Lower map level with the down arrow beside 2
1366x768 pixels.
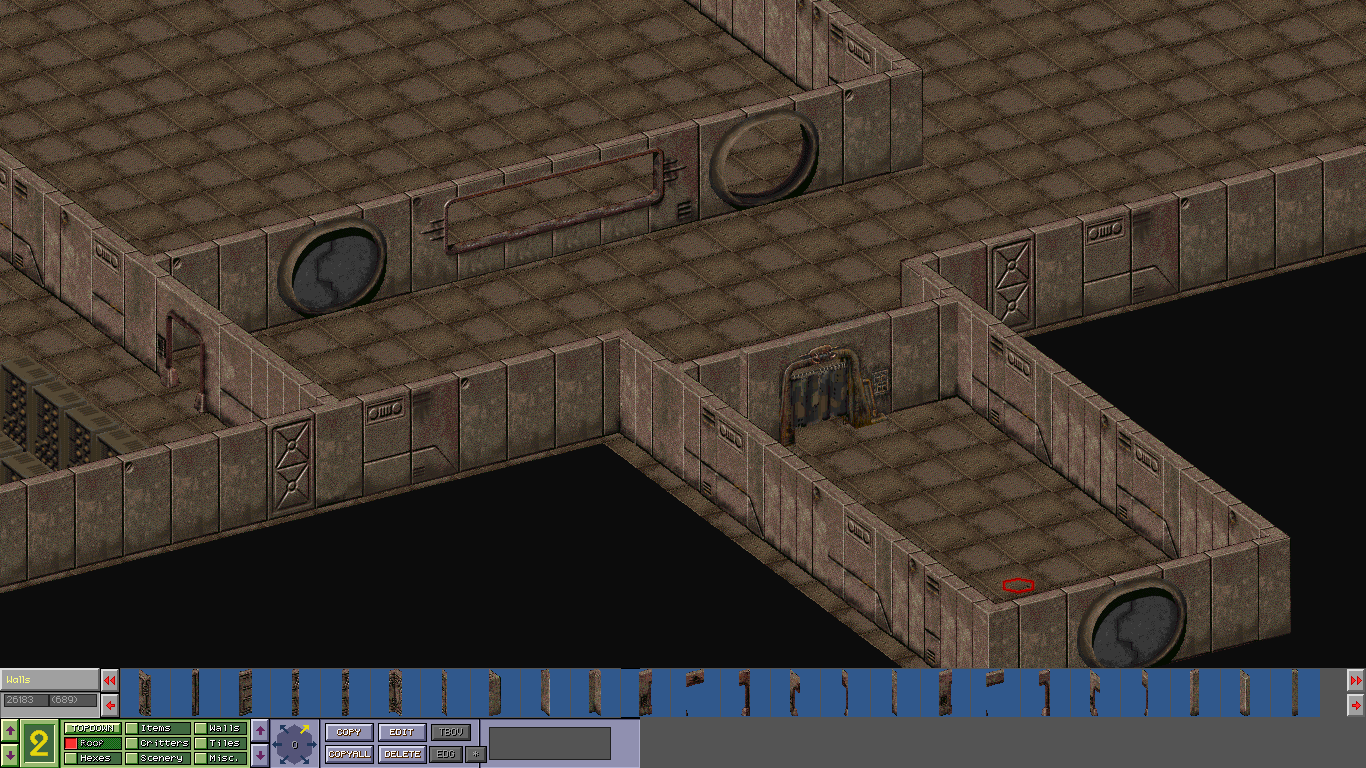9,755
